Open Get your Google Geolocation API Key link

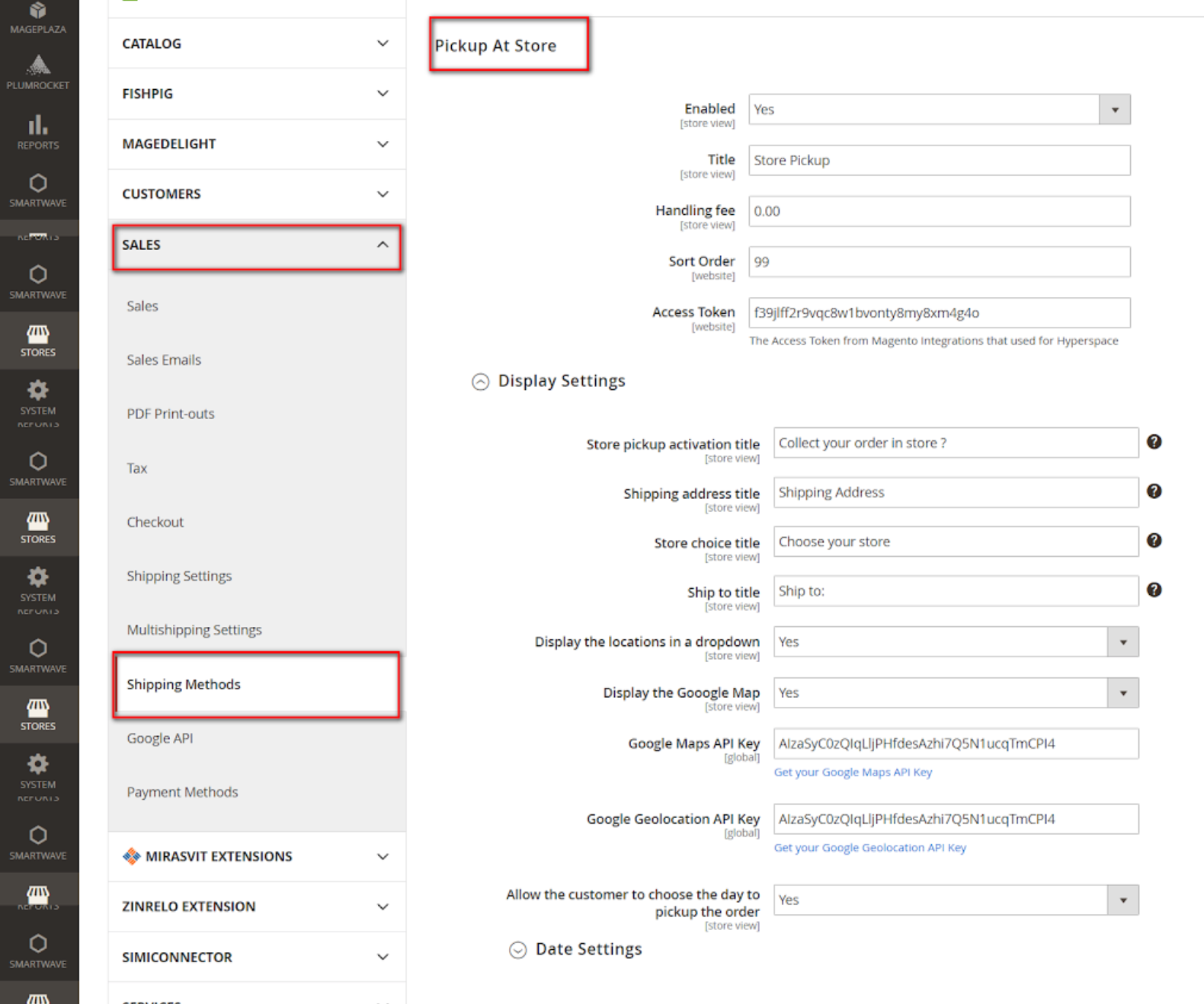coord(869,848)
